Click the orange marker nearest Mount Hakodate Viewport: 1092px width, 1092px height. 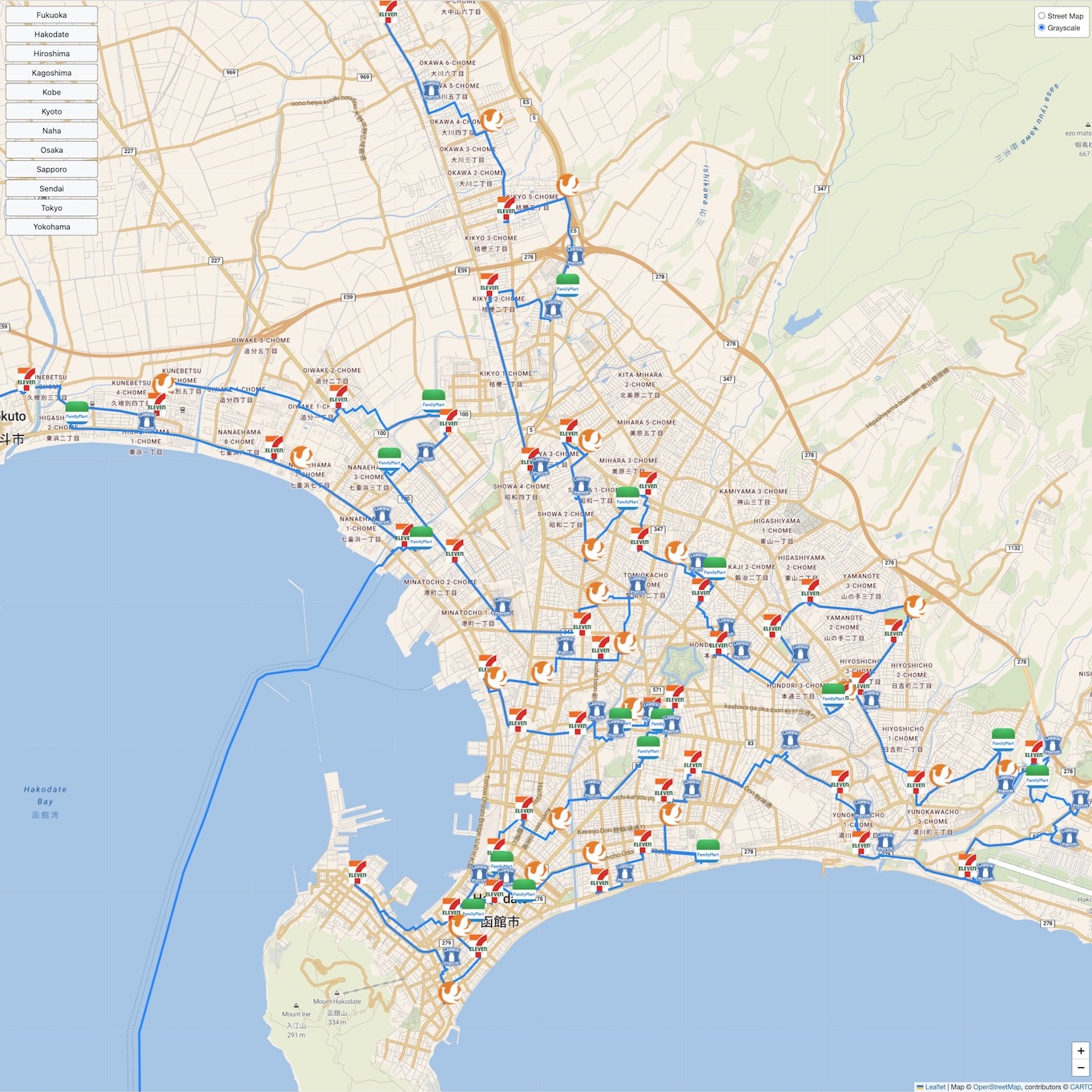click(450, 992)
